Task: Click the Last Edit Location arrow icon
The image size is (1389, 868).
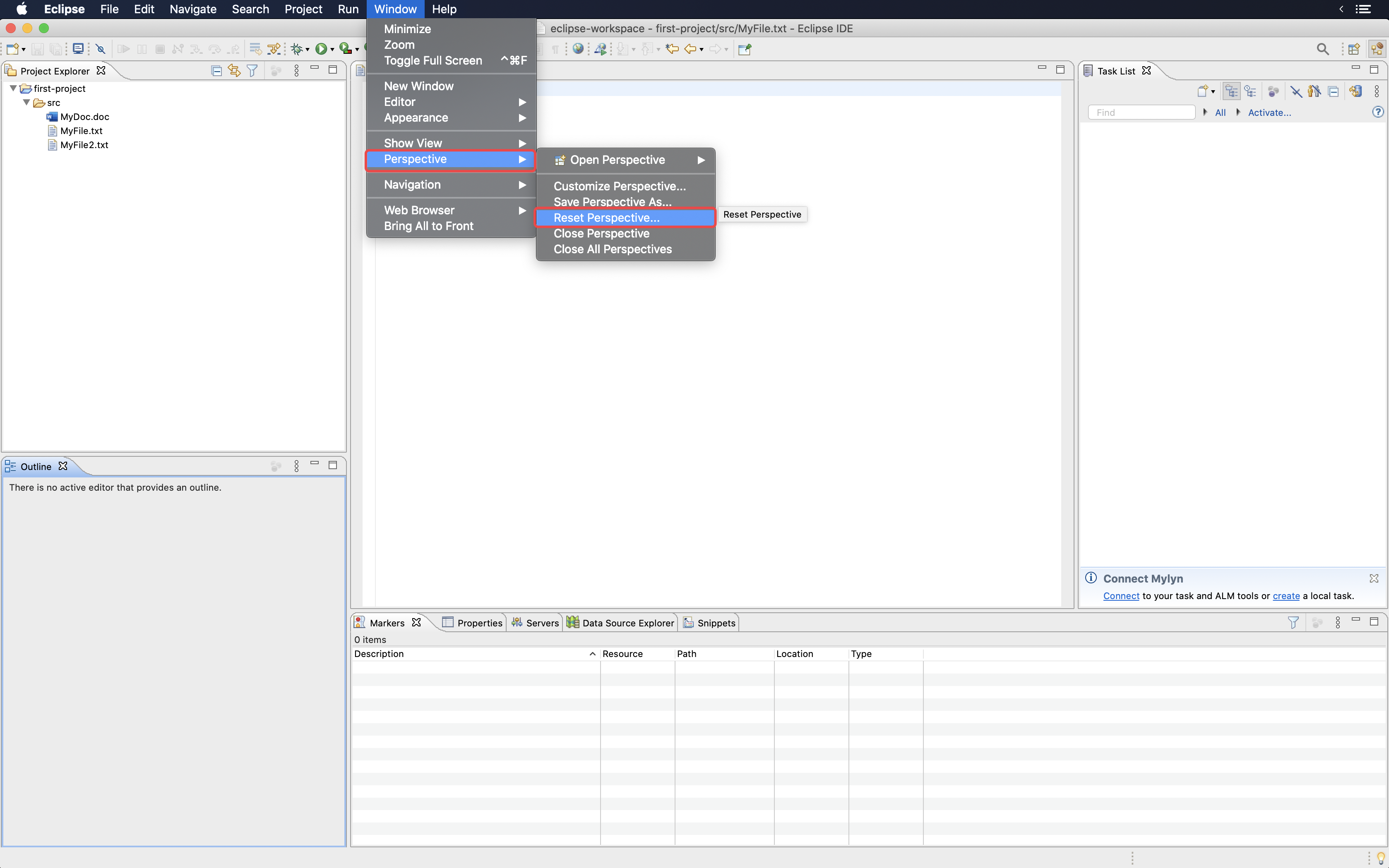Action: tap(673, 49)
